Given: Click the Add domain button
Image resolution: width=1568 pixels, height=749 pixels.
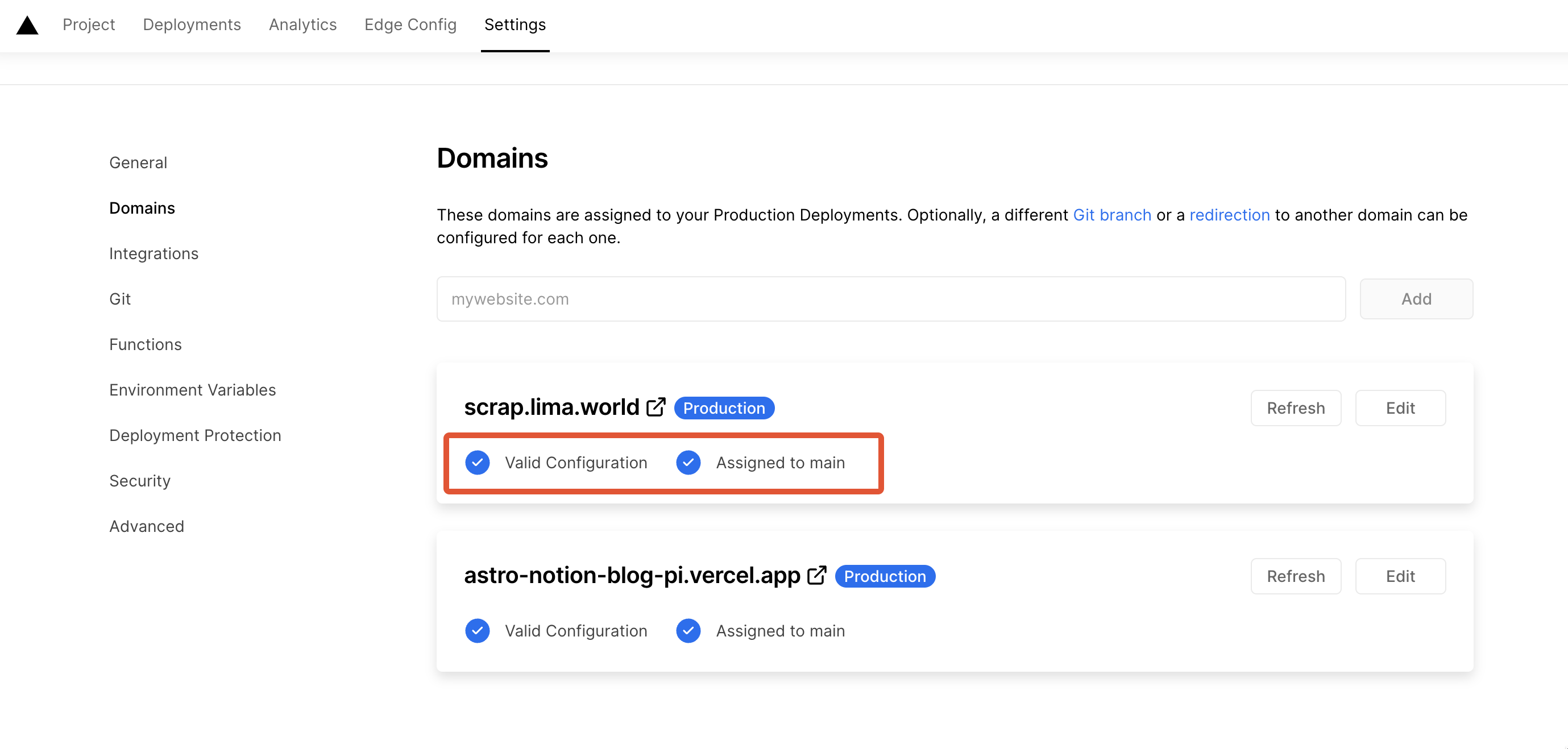Looking at the screenshot, I should [x=1416, y=299].
